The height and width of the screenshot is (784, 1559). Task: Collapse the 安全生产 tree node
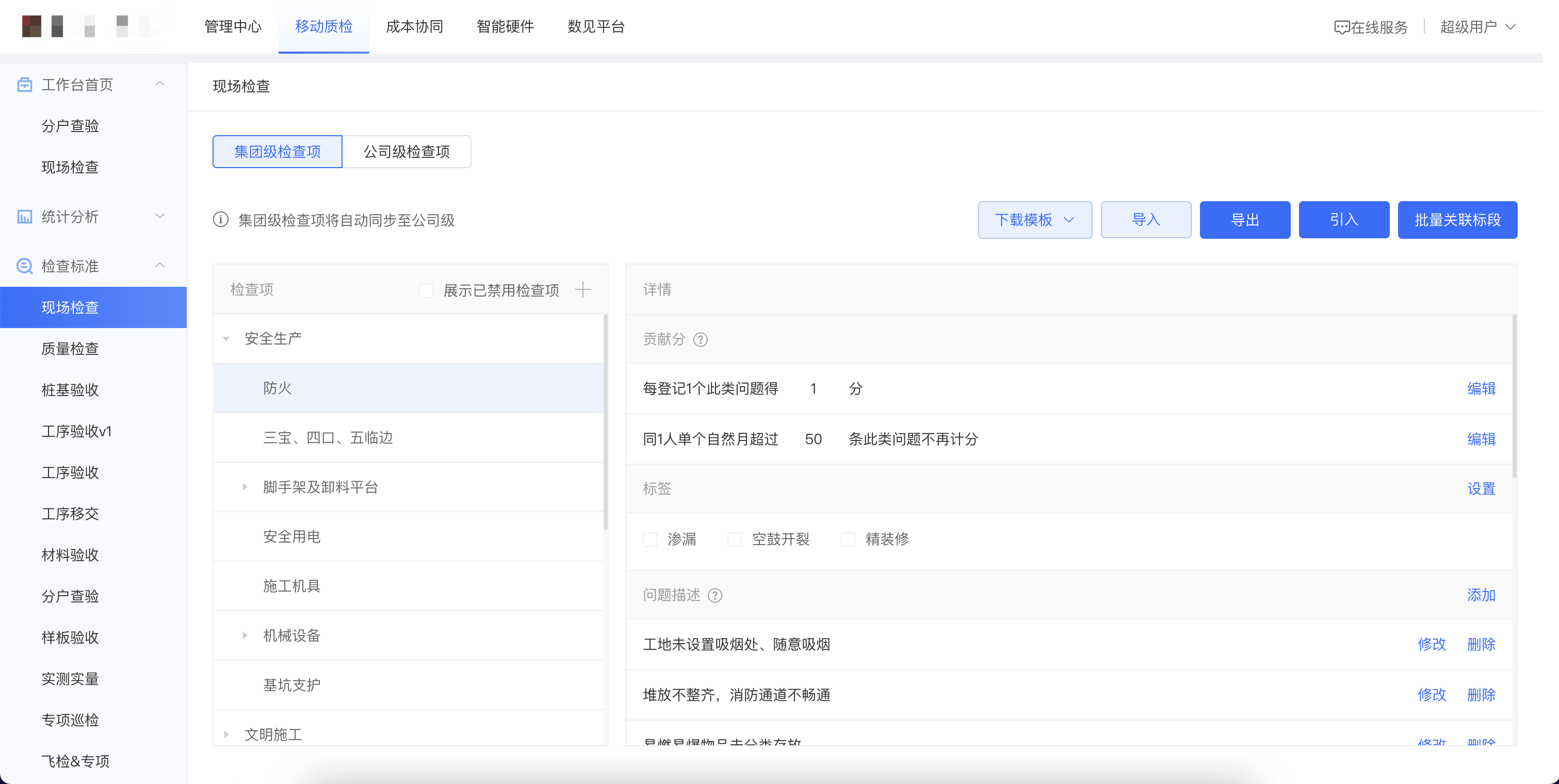coord(226,339)
